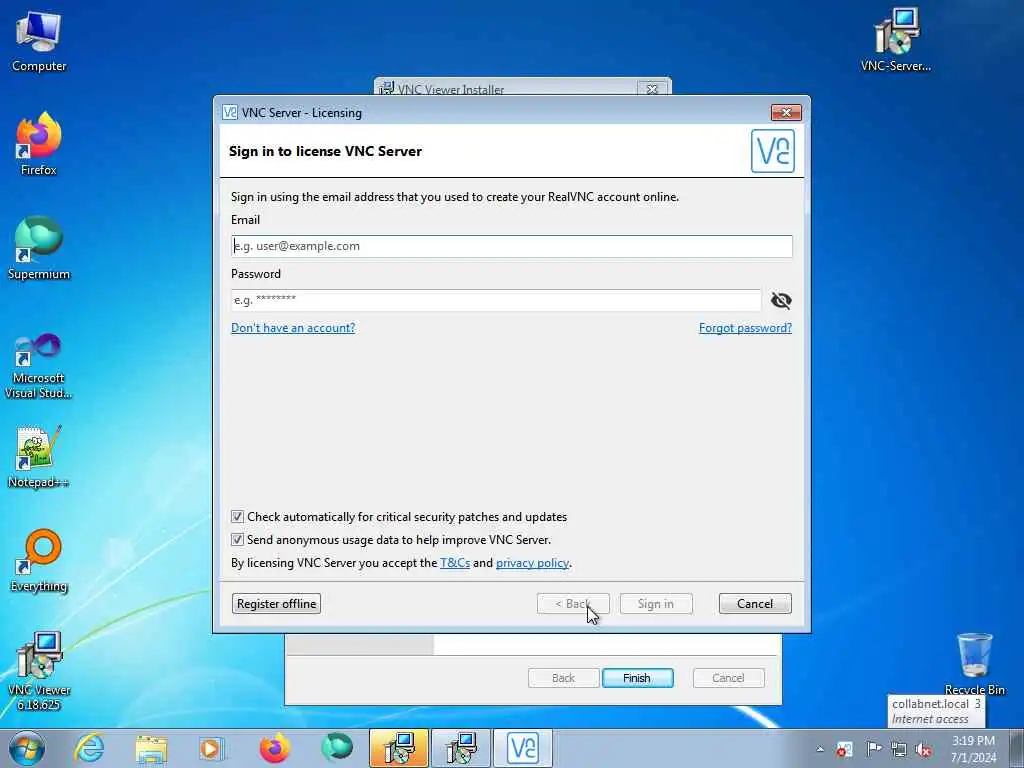Open the Firefox desktop shortcut
Screen dimensions: 1024x768
click(x=39, y=144)
